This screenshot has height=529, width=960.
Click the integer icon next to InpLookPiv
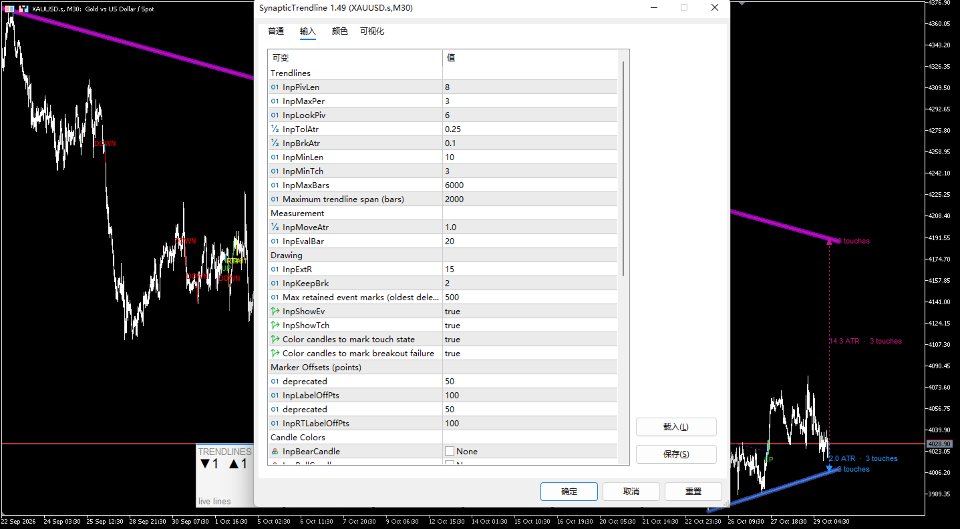click(274, 115)
